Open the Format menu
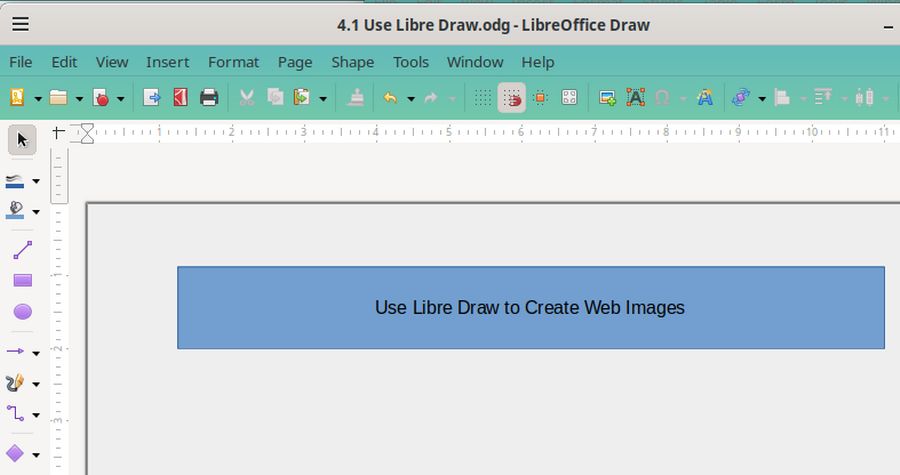This screenshot has width=900, height=475. (x=233, y=62)
